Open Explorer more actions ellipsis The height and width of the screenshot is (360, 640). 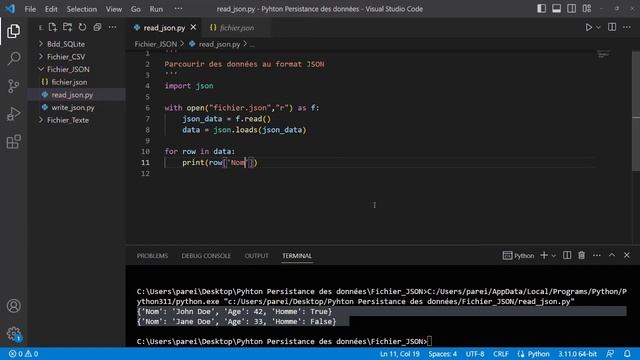pos(112,27)
